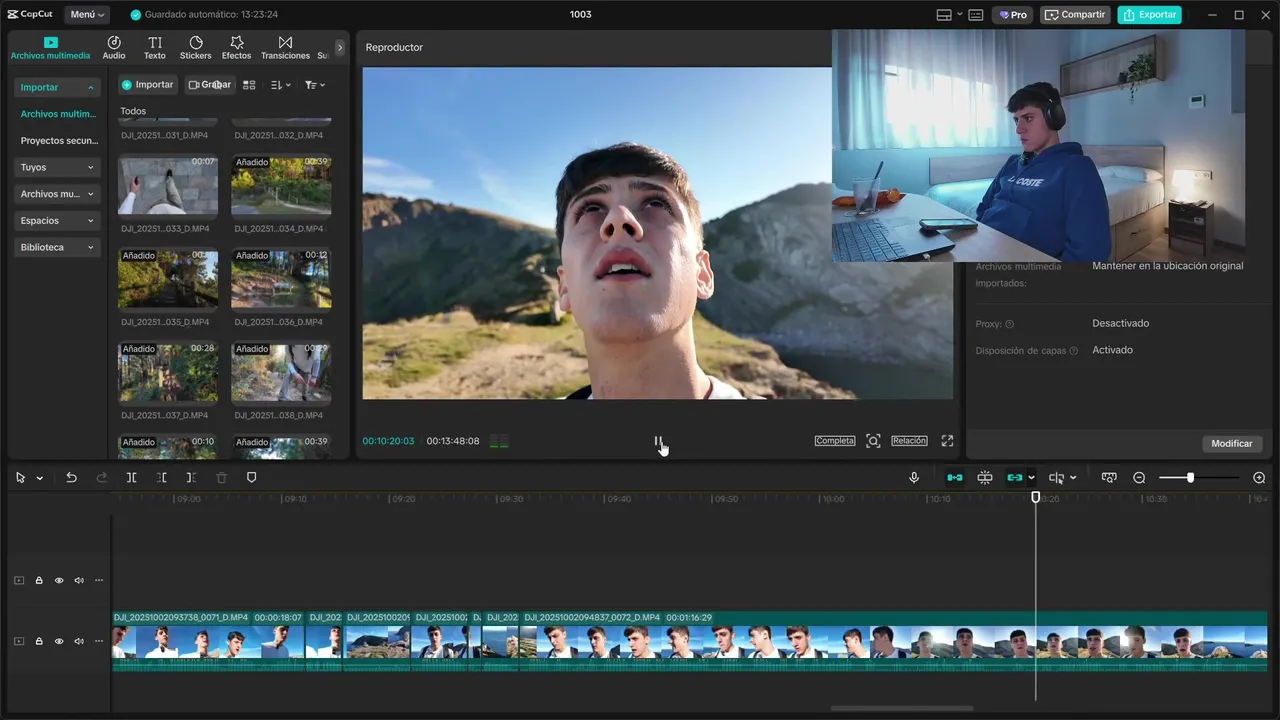Switch to the Archivos multimedia tab
This screenshot has width=1280, height=720.
[x=50, y=47]
